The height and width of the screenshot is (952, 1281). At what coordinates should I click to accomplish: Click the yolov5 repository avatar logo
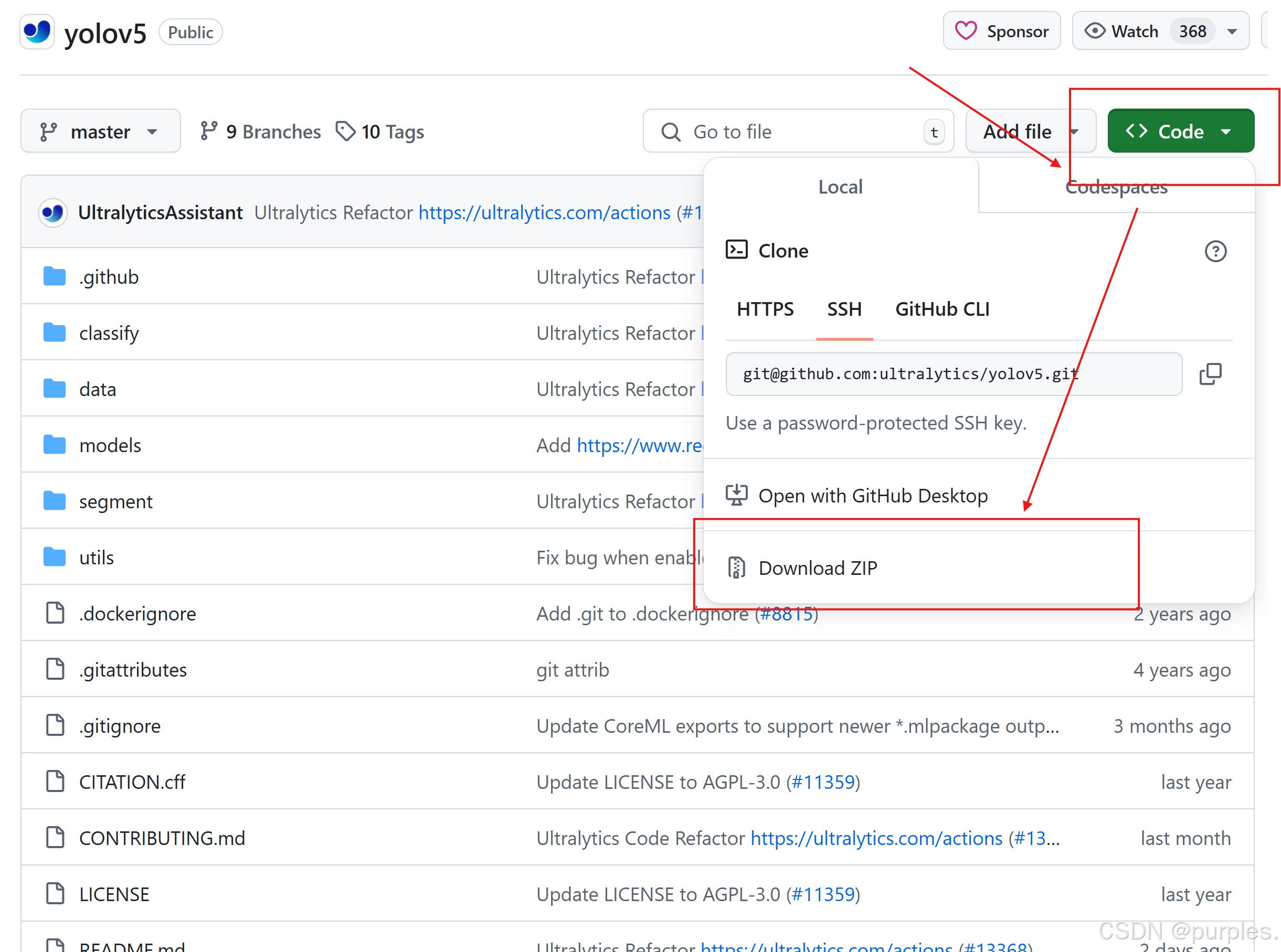[x=37, y=31]
